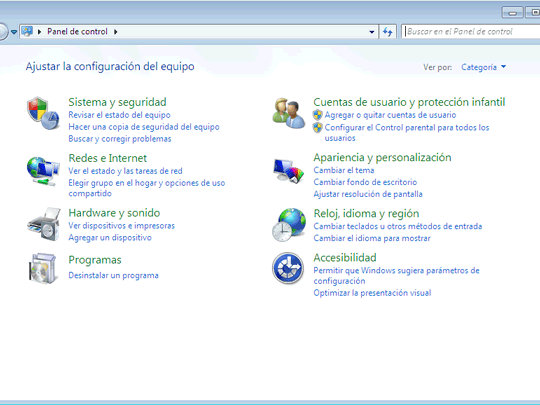Open recent pages dropdown next to back button
The height and width of the screenshot is (405, 540).
(14, 32)
